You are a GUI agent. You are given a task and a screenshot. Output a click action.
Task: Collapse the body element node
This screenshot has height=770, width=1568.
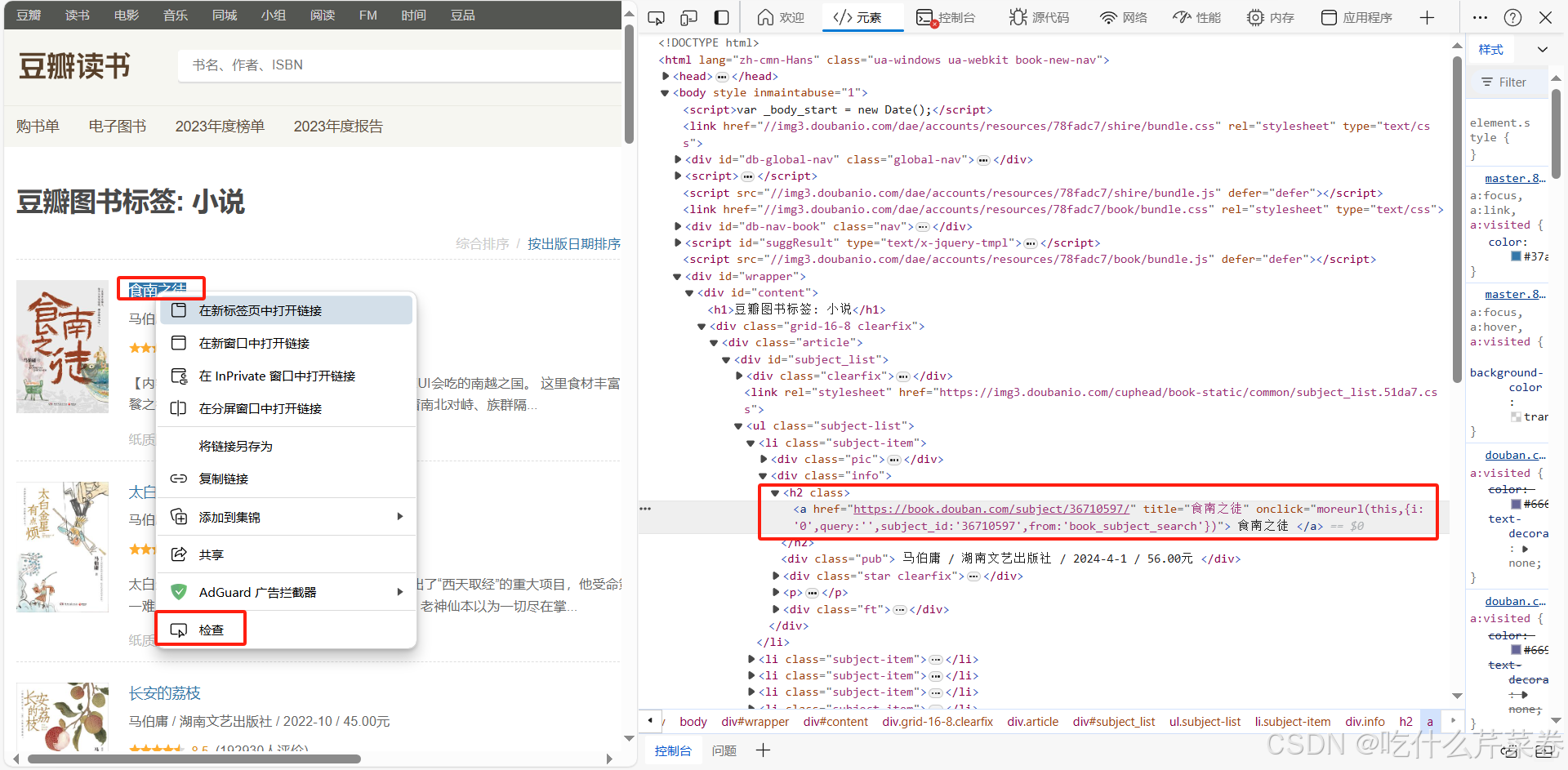[665, 93]
